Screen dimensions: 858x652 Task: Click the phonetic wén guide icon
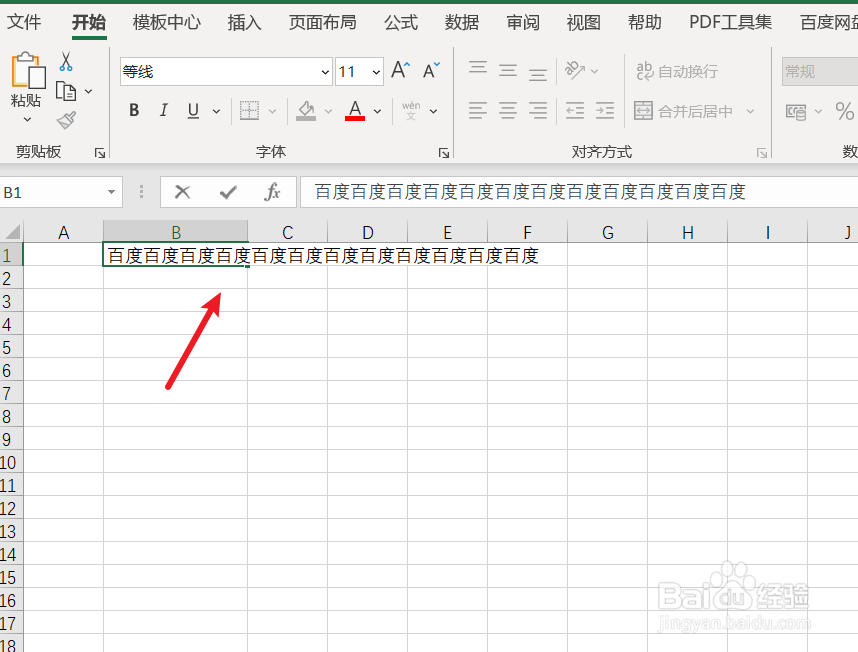coord(411,111)
